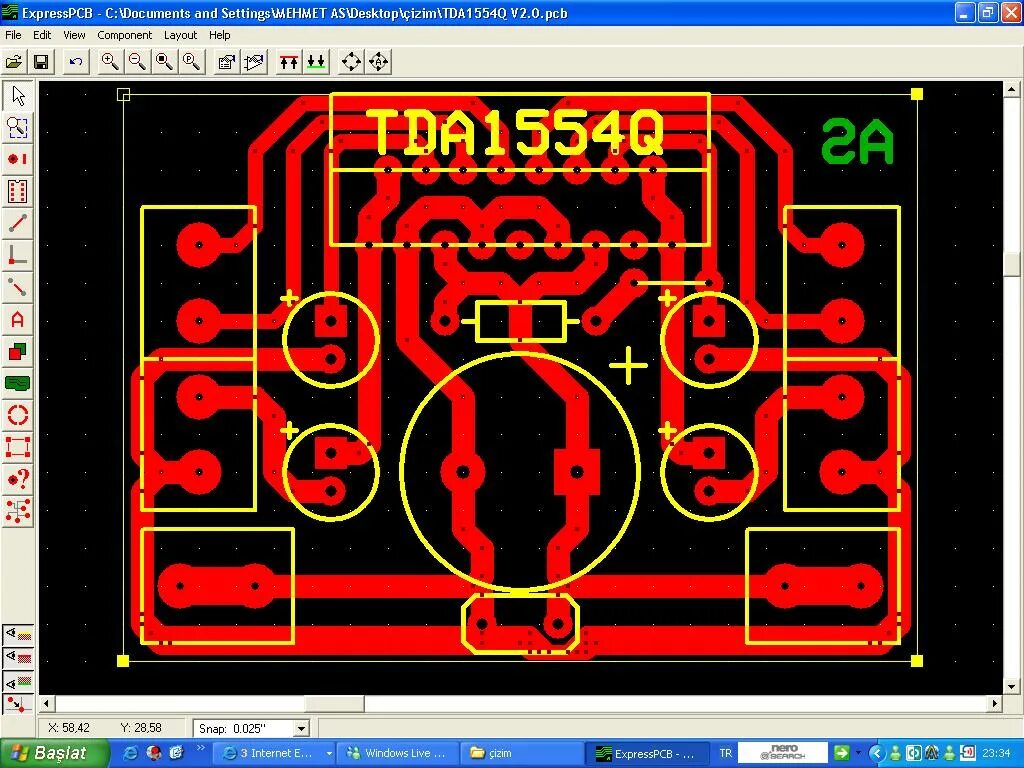This screenshot has height=768, width=1024.
Task: Select the place pad tool
Action: pyautogui.click(x=18, y=159)
